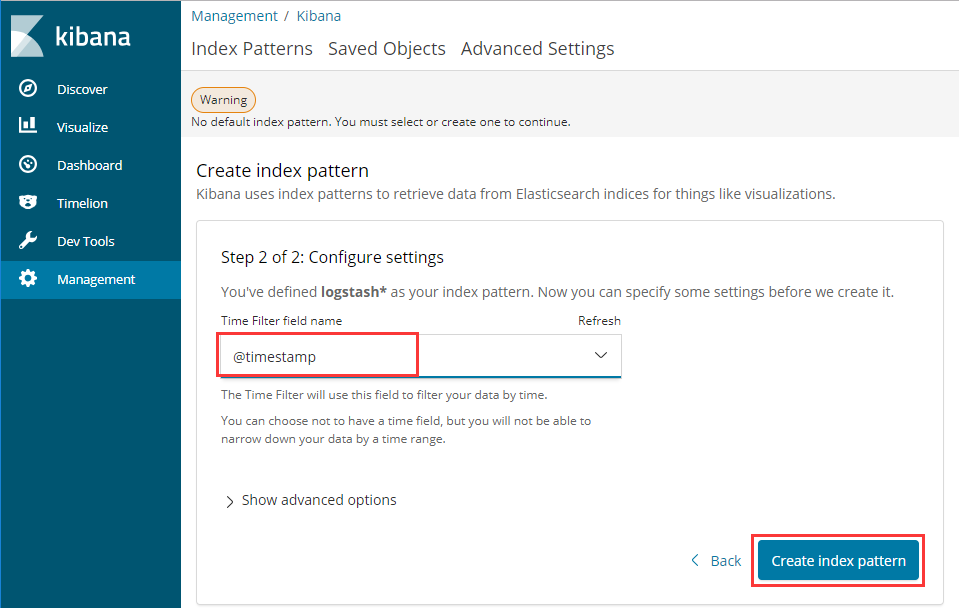
Task: Open Dev Tools via the wrench icon
Action: coord(28,240)
